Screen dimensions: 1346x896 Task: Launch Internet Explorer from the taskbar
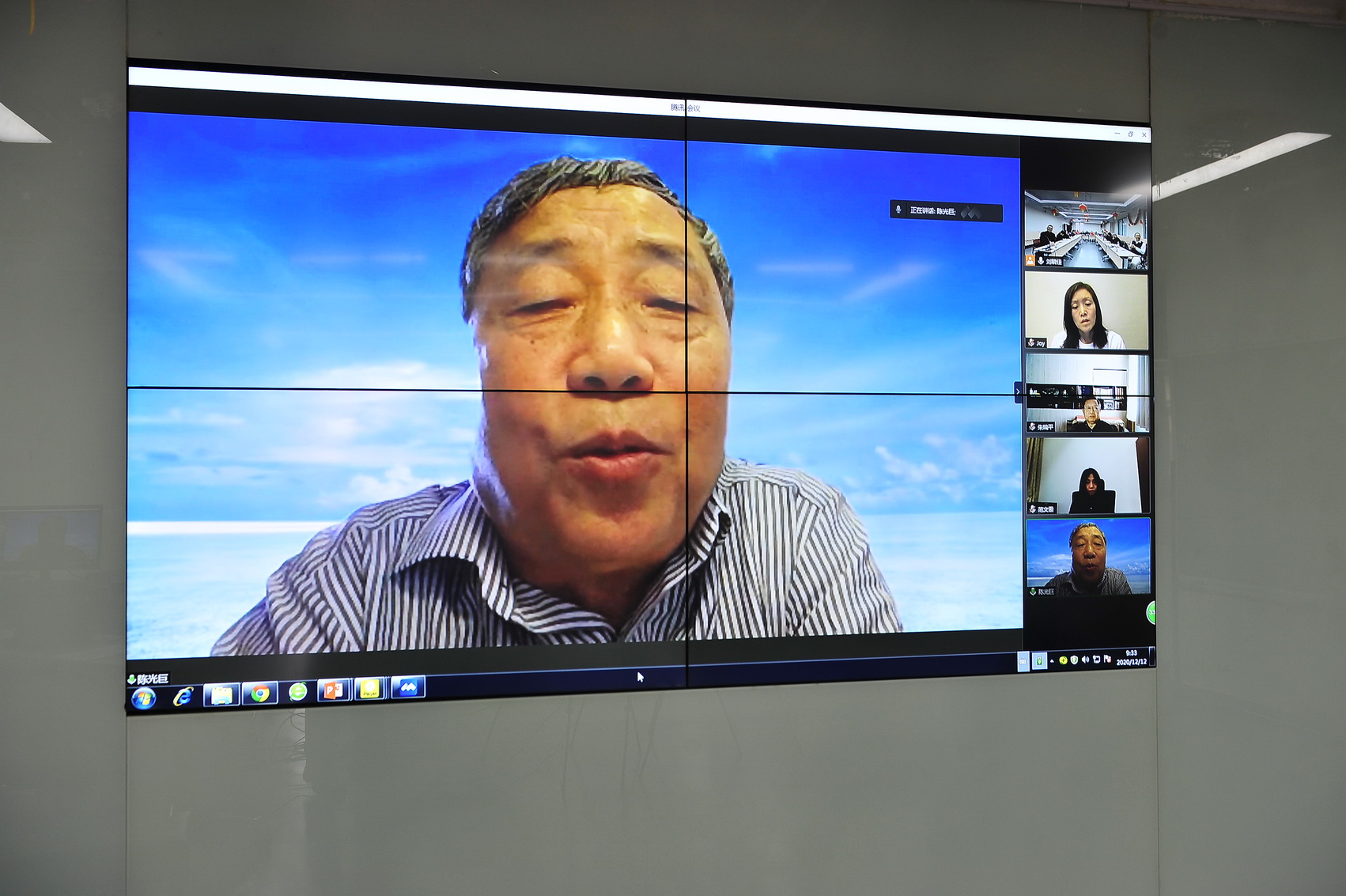coord(183,697)
